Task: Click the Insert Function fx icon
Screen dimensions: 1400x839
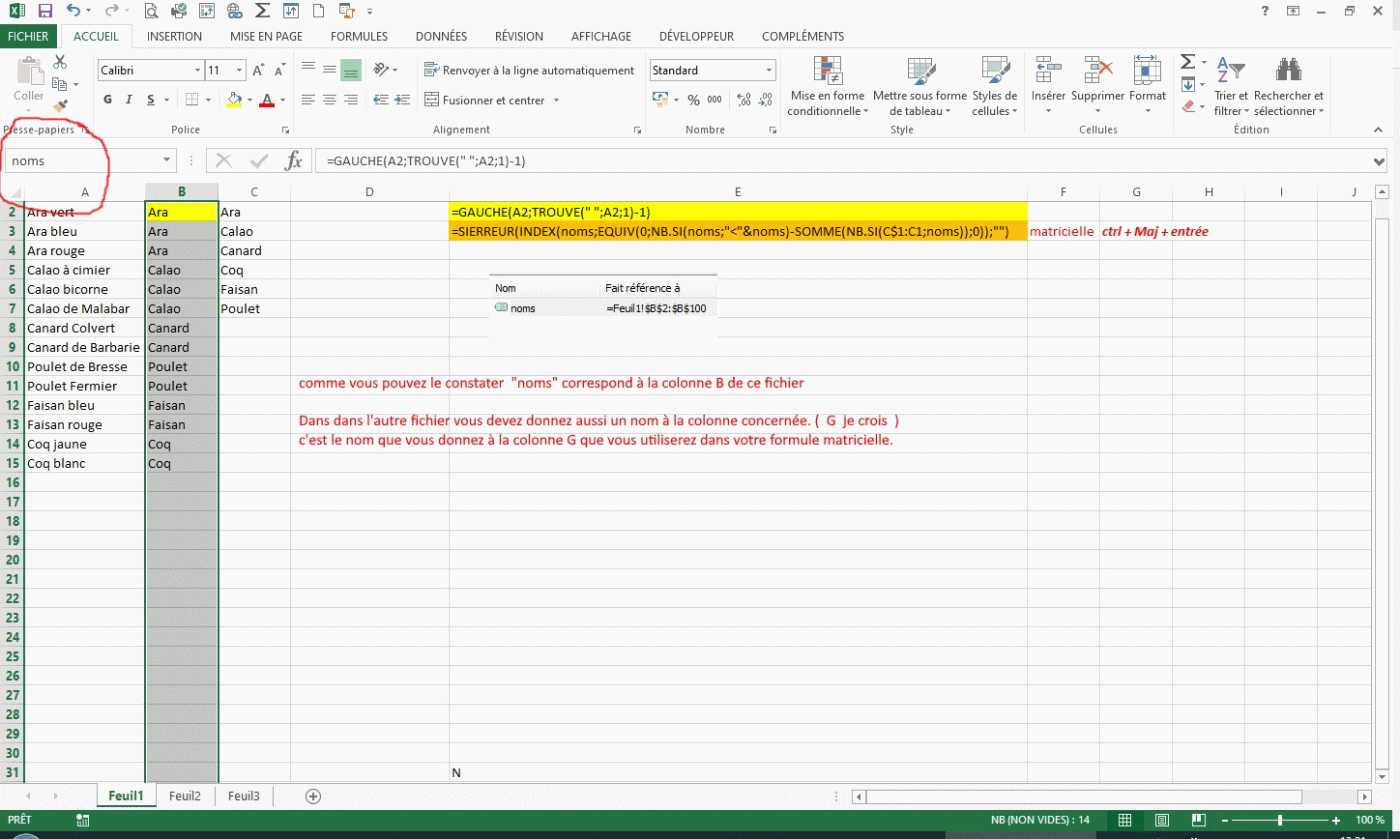Action: tap(293, 161)
